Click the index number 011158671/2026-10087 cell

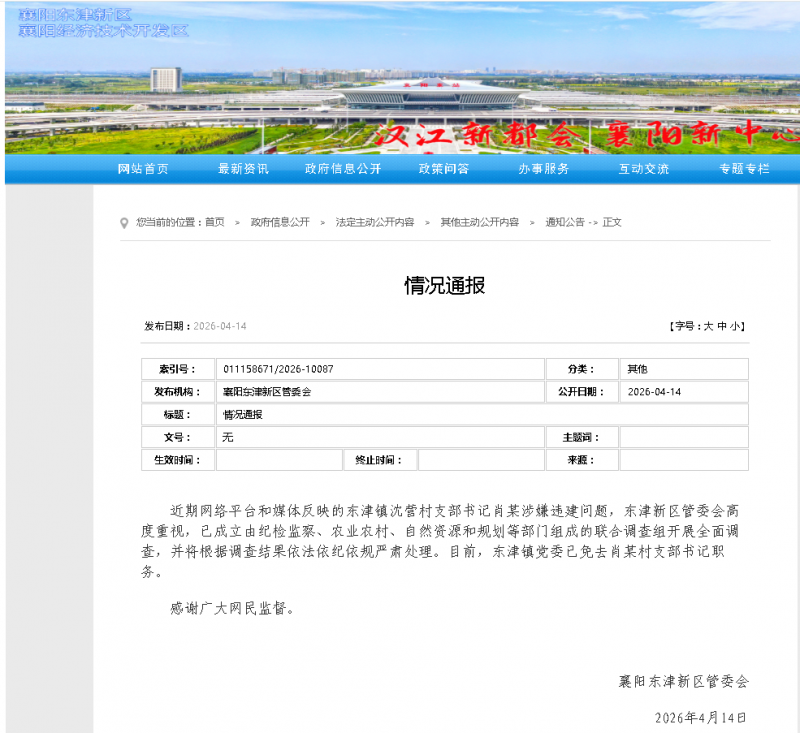[279, 369]
